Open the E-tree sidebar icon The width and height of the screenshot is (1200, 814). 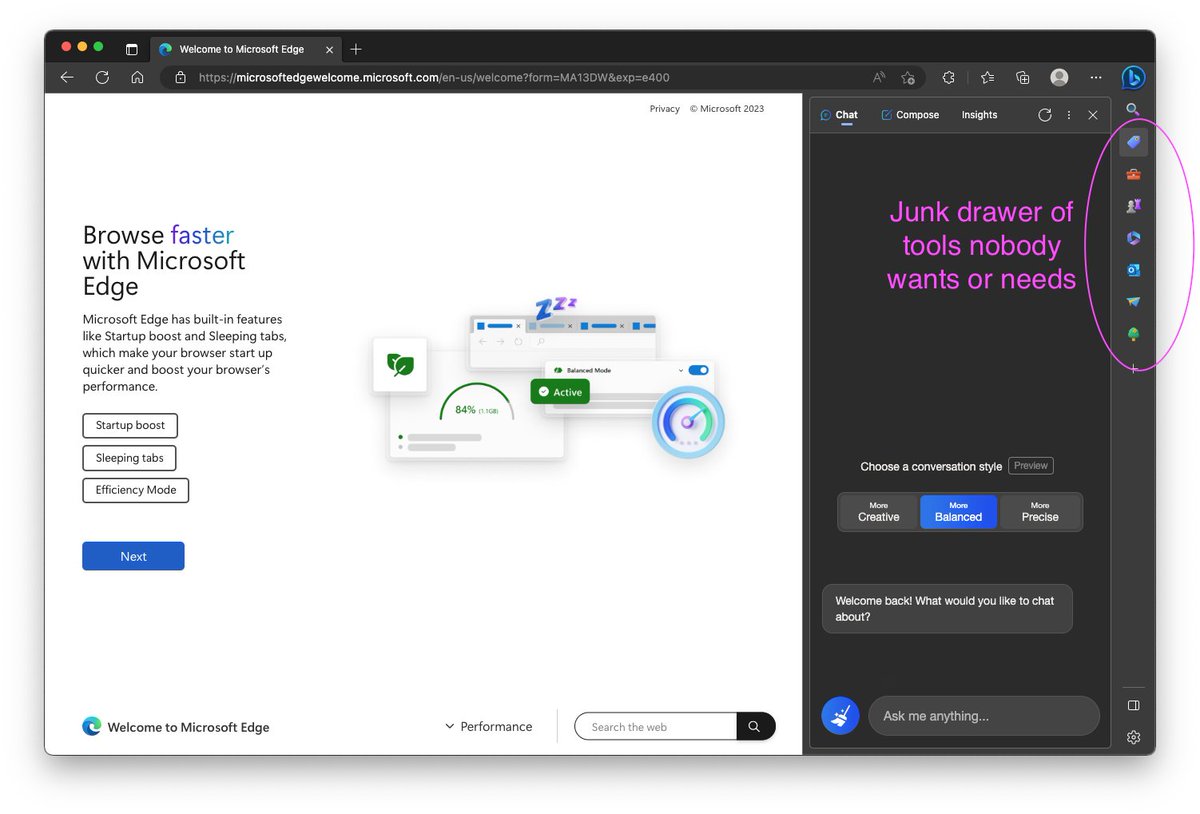1133,334
